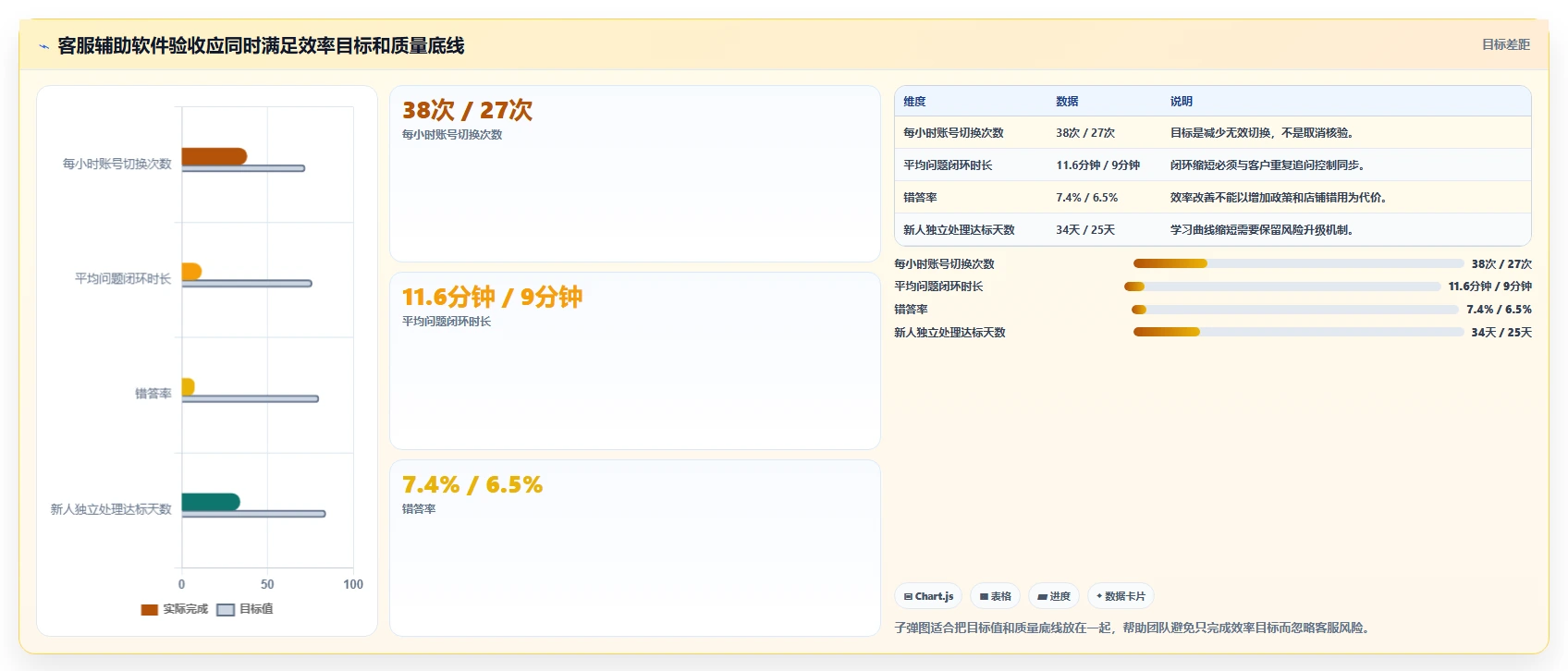Click table cell 38次 / 27次
Image resolution: width=1568 pixels, height=671 pixels.
click(1085, 133)
